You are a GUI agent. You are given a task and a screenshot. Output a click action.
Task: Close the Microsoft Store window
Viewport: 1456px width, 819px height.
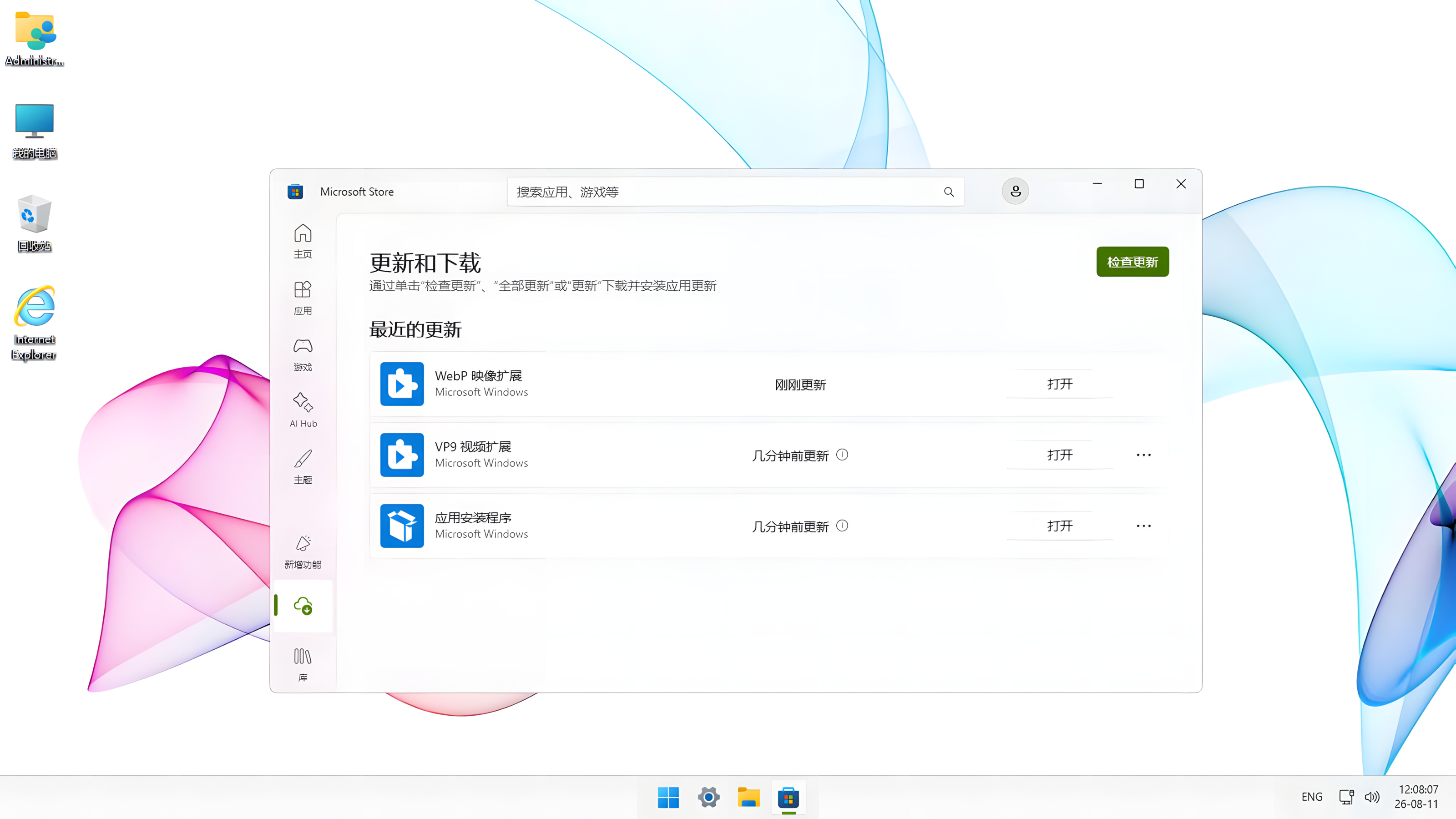pos(1181,184)
